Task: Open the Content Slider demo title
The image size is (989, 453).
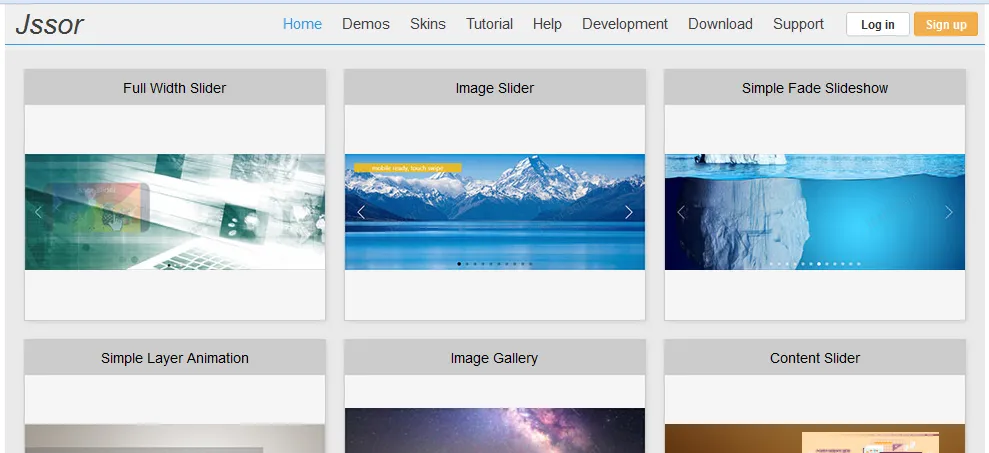Action: point(815,358)
